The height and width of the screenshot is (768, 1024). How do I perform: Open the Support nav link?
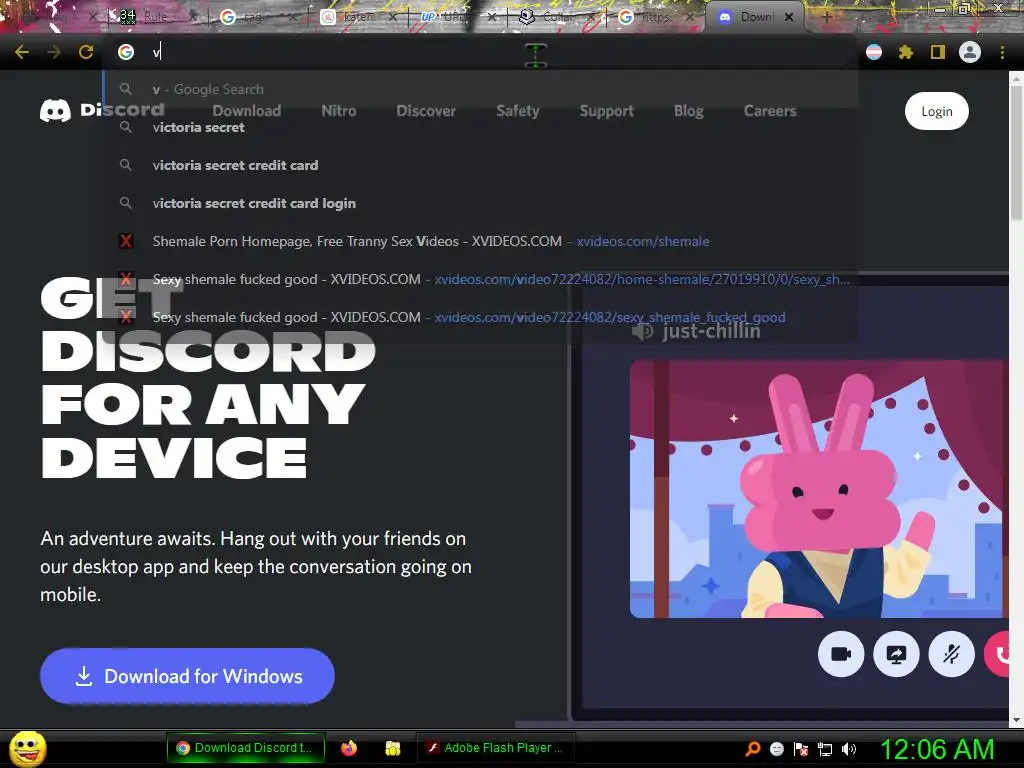click(x=607, y=111)
